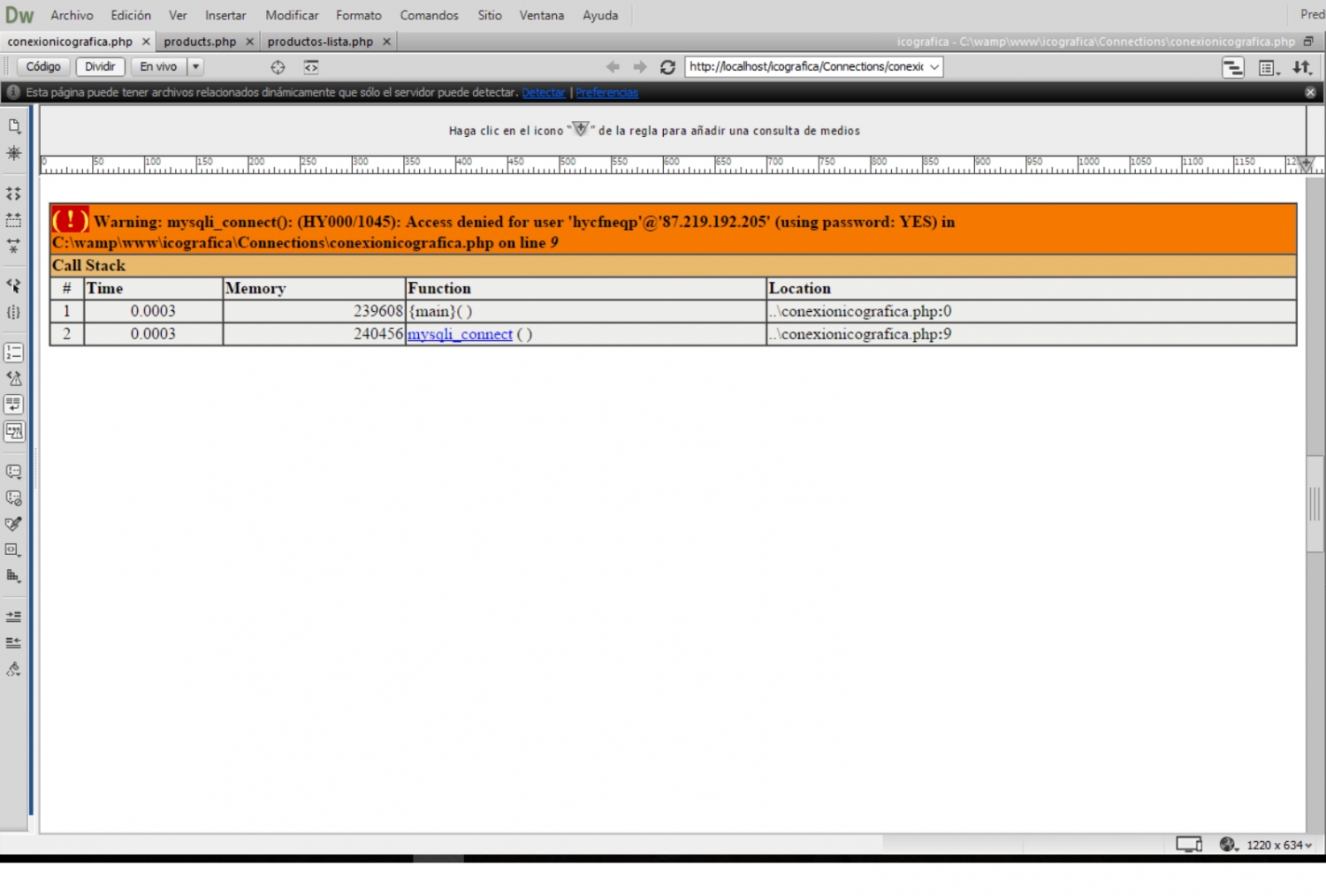Activate En vivo view button
The image size is (1326, 896).
click(x=158, y=66)
